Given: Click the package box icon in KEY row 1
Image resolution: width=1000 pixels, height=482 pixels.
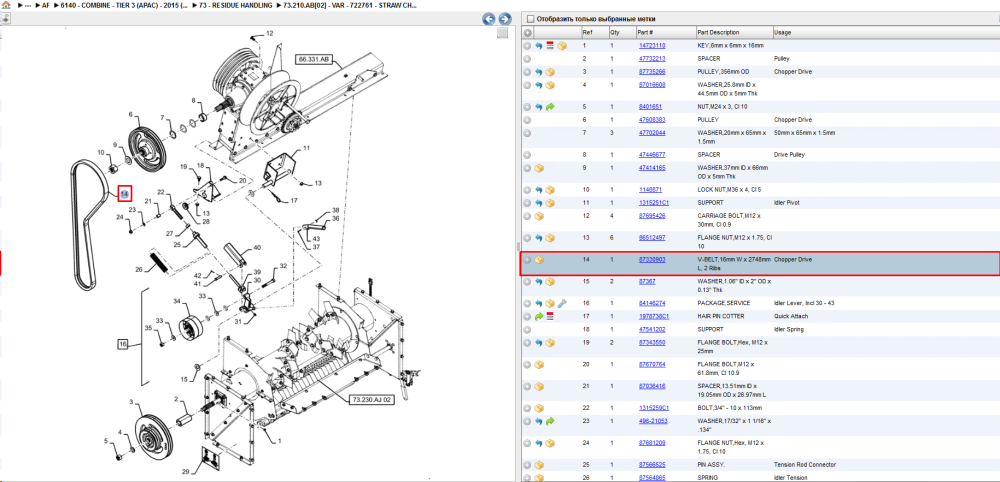Looking at the screenshot, I should [562, 46].
